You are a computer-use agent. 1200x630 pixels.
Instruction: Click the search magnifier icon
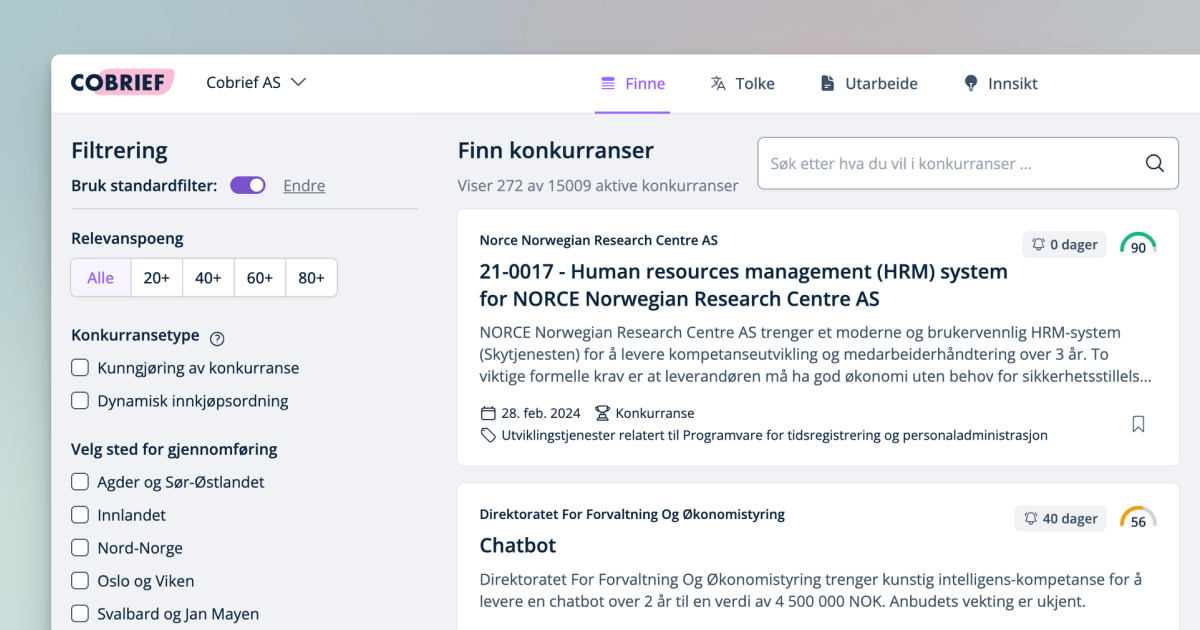[x=1154, y=162]
